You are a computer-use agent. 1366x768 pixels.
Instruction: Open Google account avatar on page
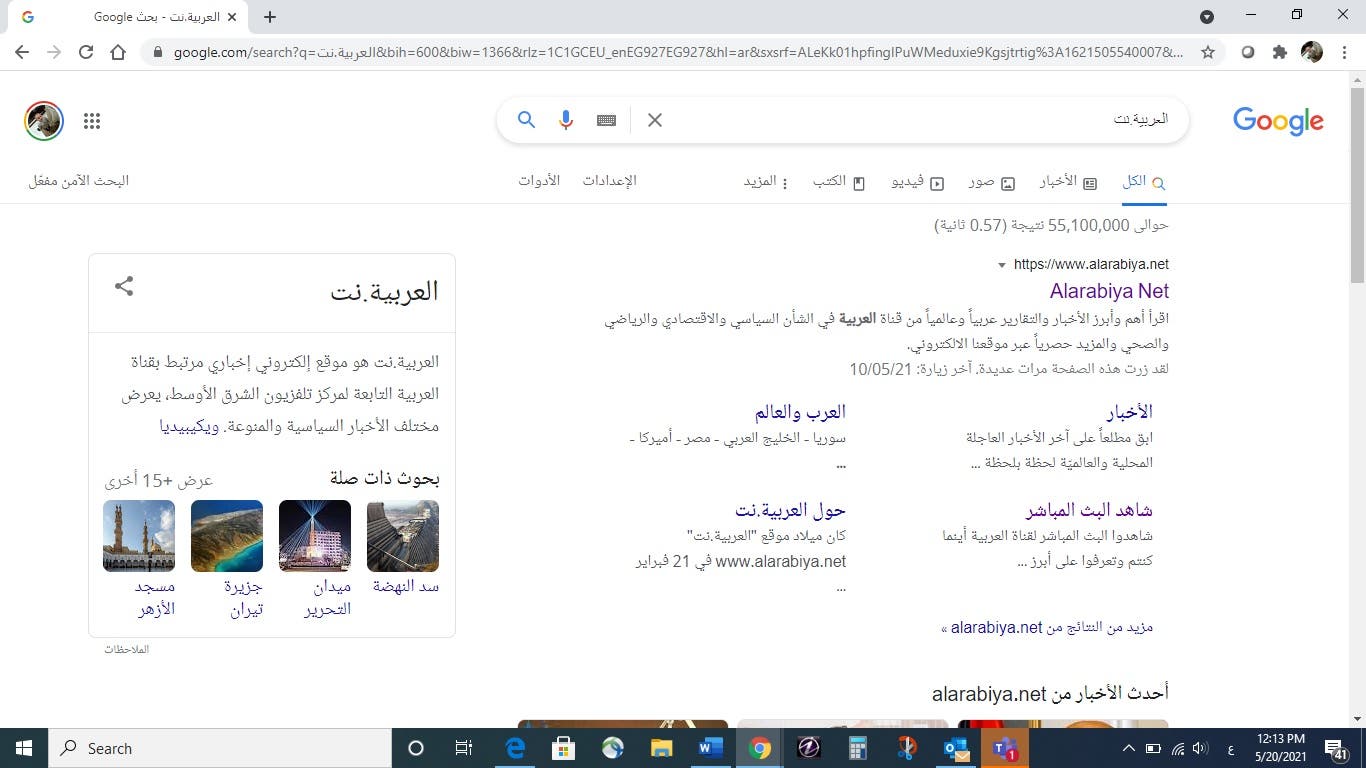44,121
